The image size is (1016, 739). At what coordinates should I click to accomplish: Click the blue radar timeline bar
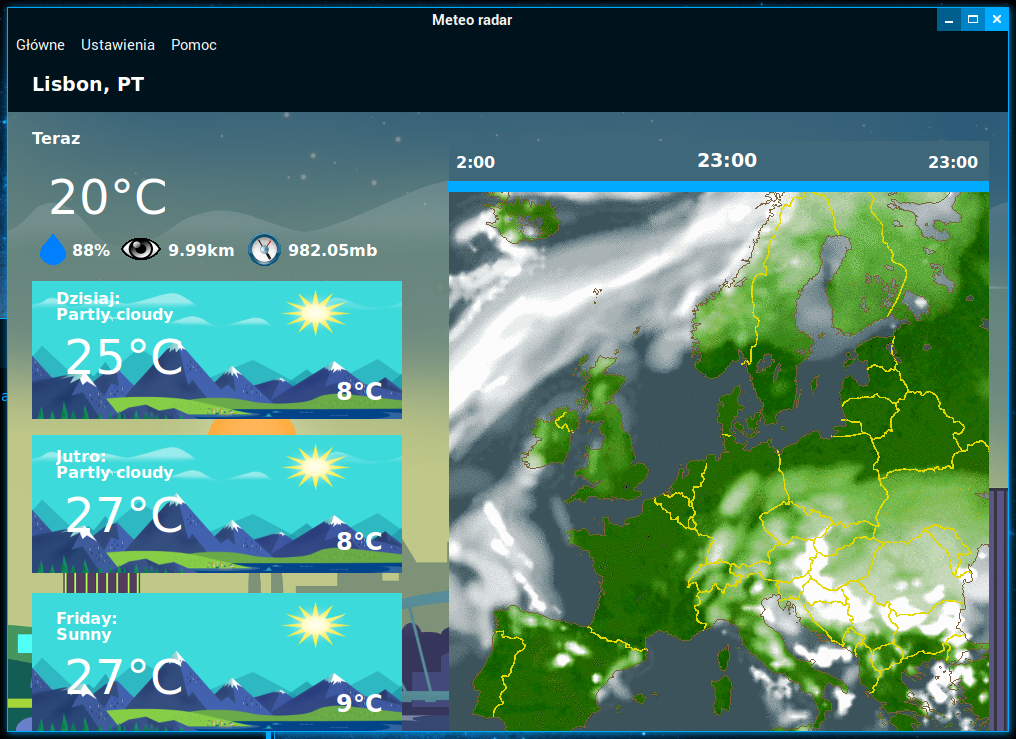(x=719, y=187)
